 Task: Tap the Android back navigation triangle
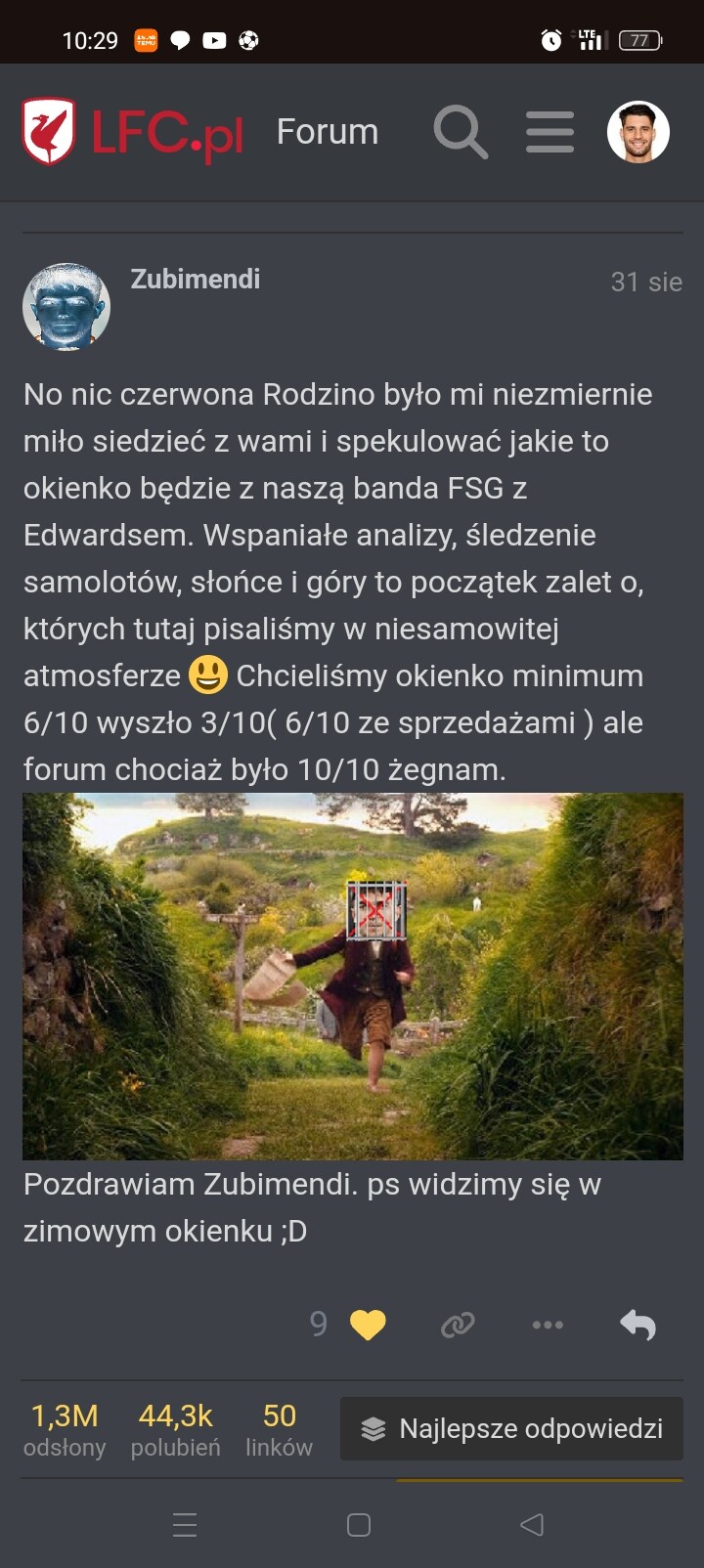[532, 1524]
